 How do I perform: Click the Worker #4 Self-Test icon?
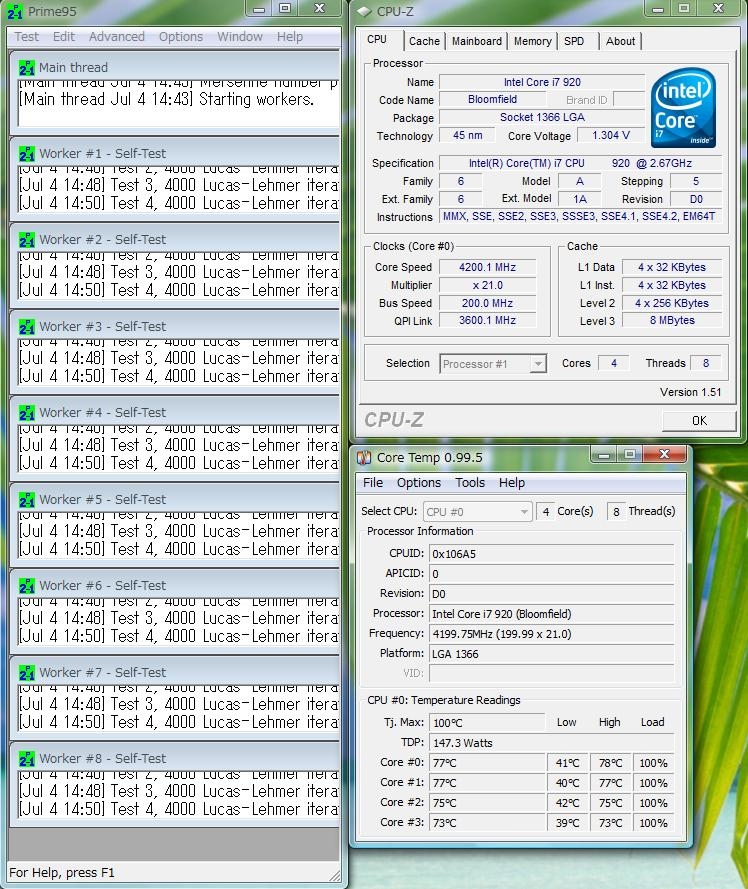27,413
